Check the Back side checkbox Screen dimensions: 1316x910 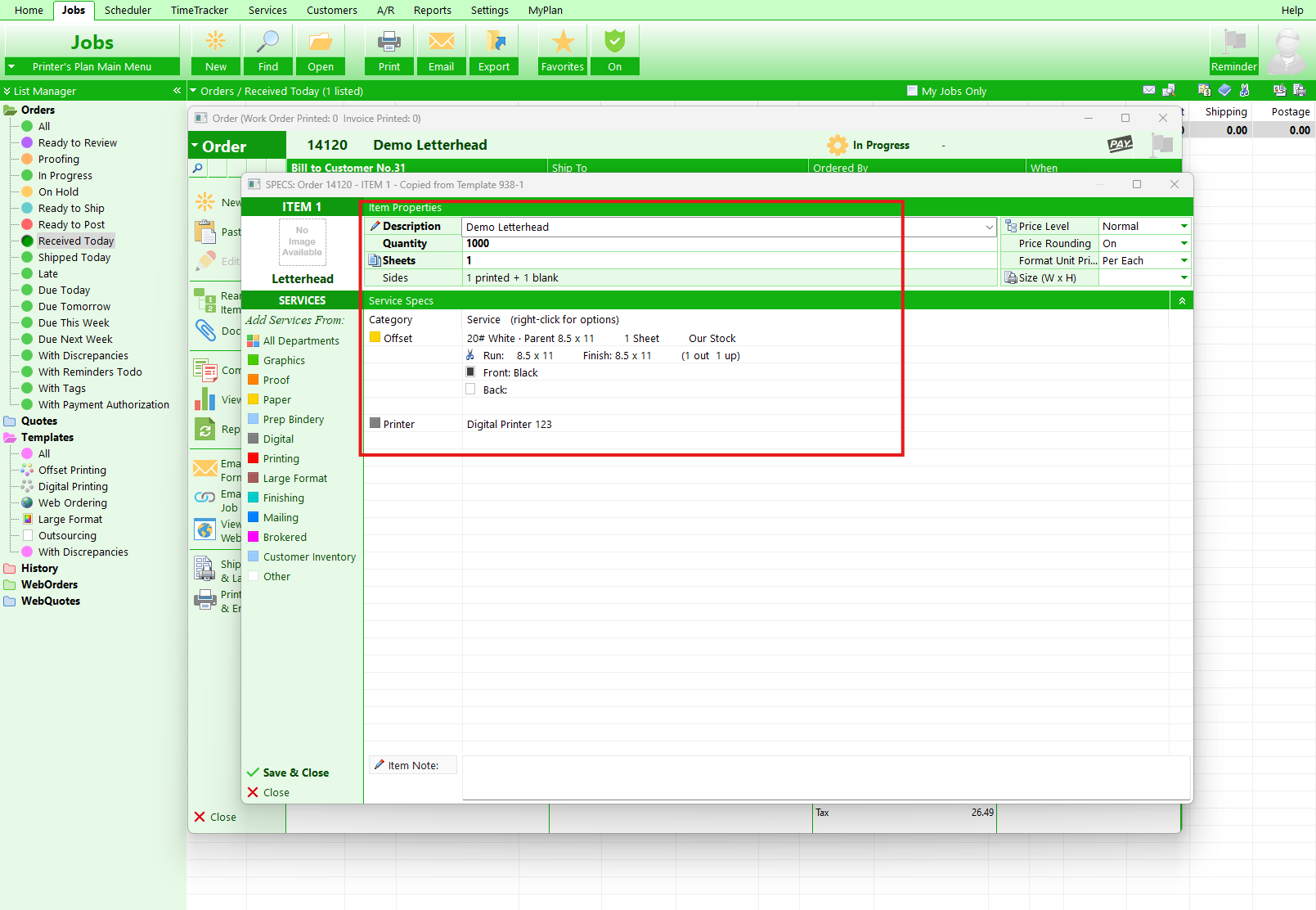(x=470, y=390)
